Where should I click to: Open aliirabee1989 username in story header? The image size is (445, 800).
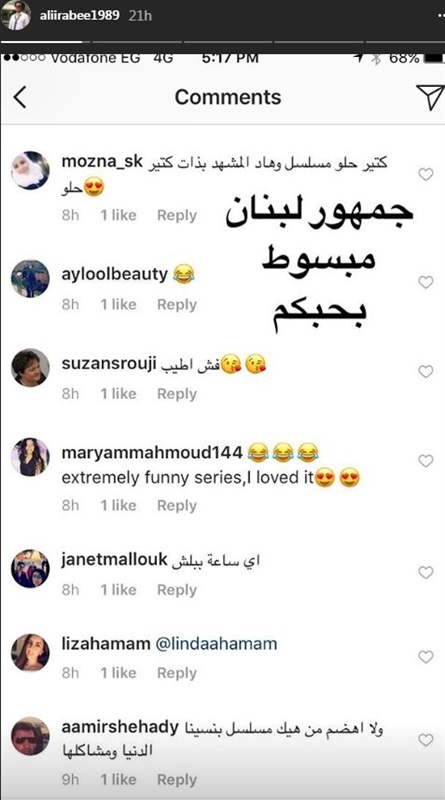point(80,15)
